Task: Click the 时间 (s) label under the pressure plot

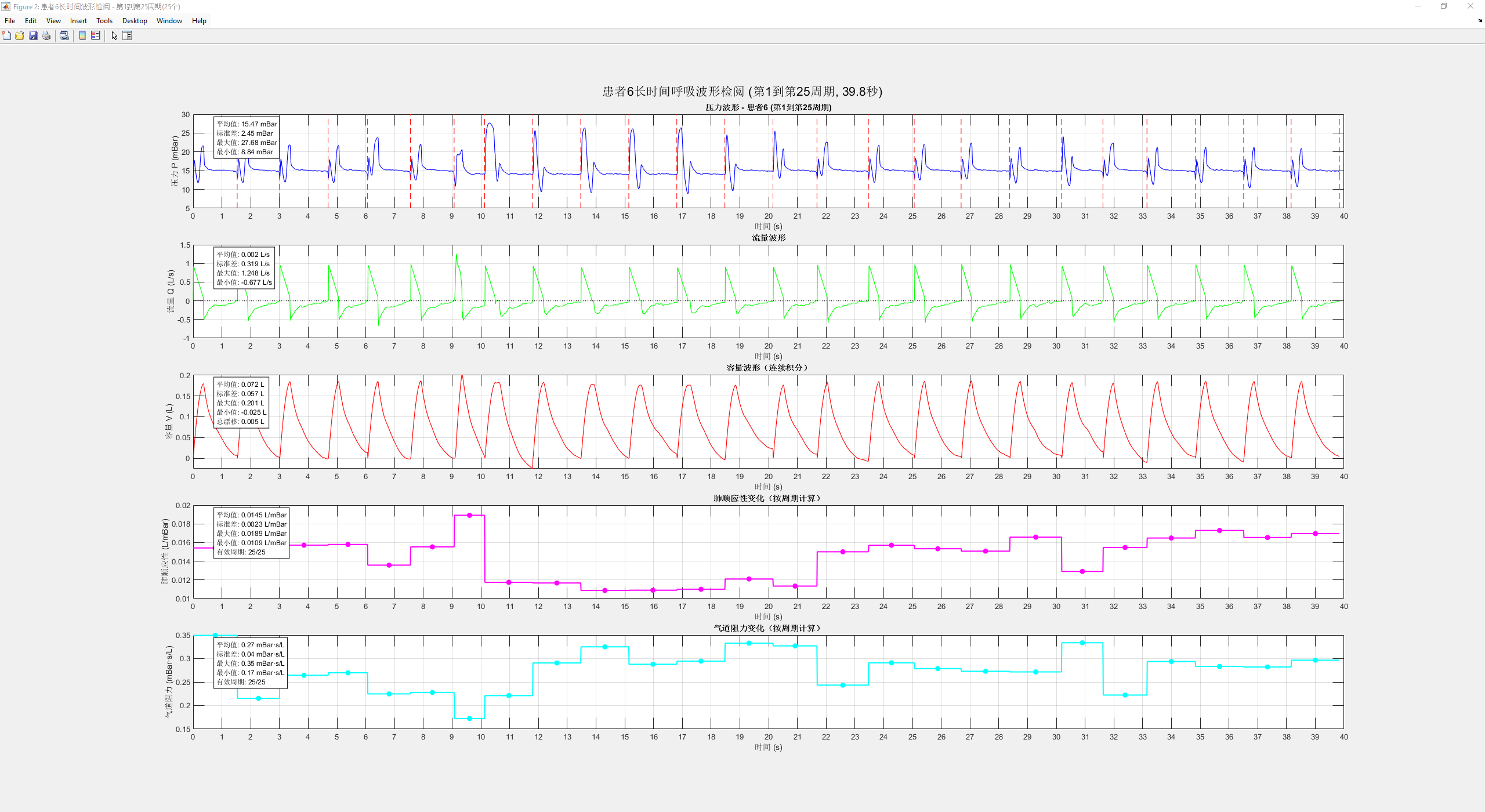Action: point(768,226)
